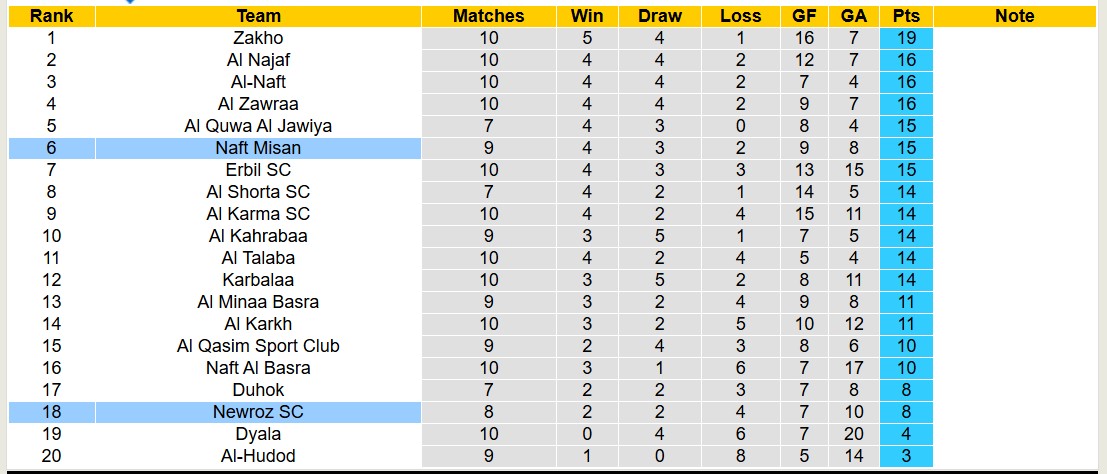Click the Pts column header
This screenshot has width=1107, height=474.
point(907,16)
